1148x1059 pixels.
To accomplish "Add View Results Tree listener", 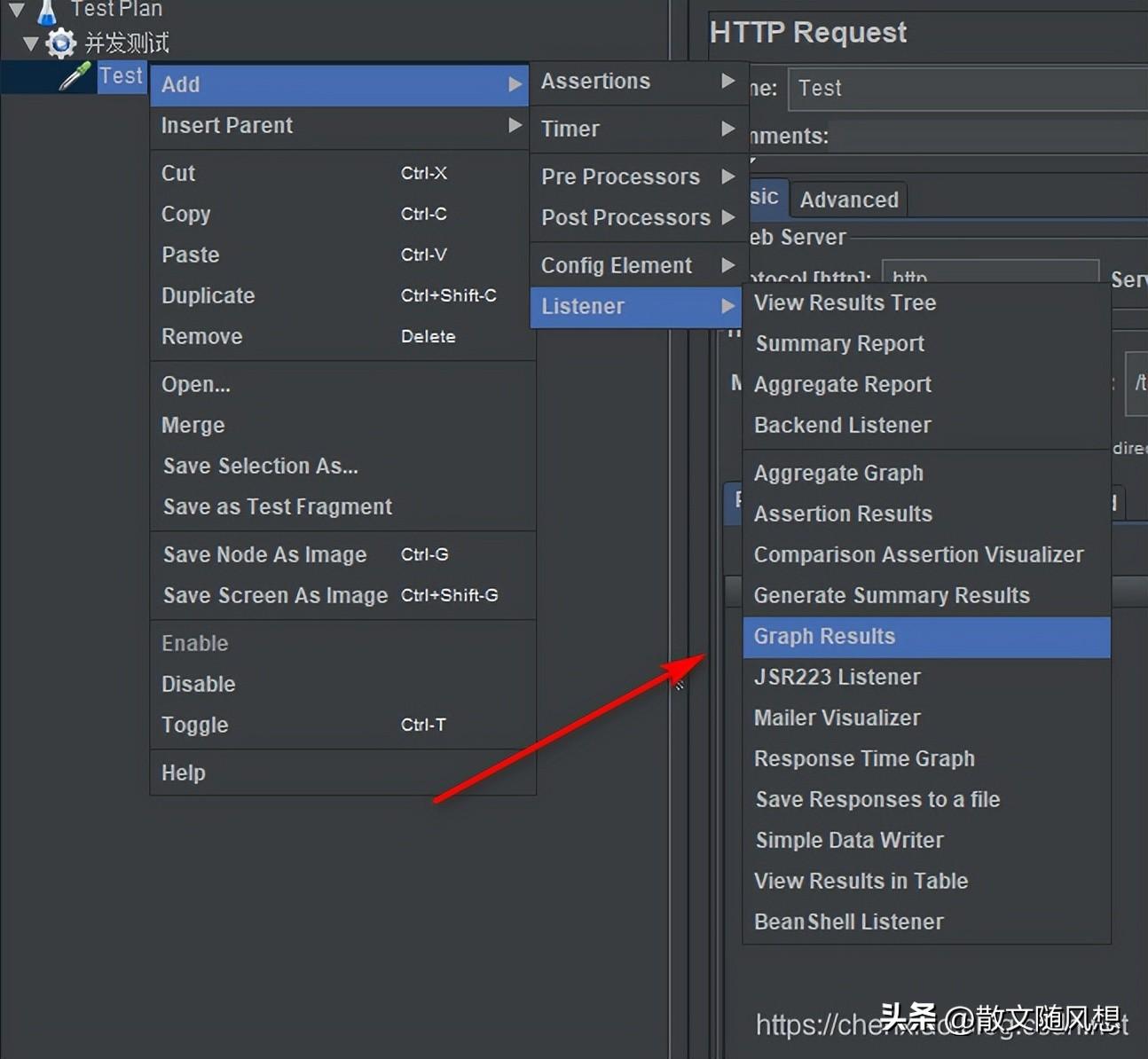I will [x=926, y=303].
